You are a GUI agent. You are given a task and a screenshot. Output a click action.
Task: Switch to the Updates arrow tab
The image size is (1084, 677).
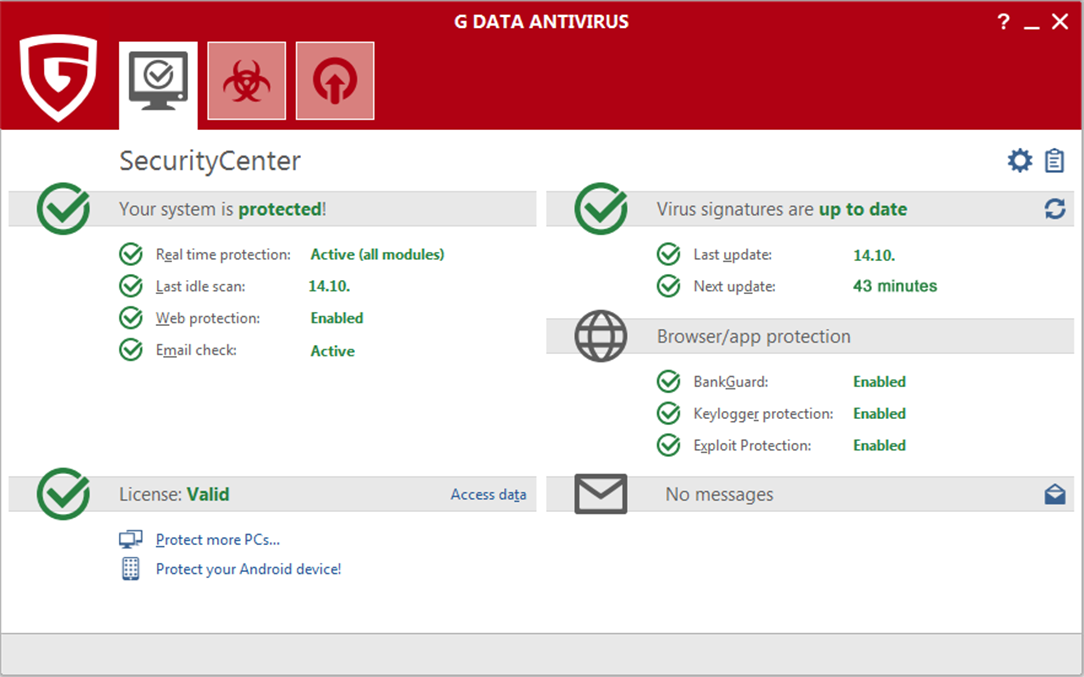(x=335, y=81)
